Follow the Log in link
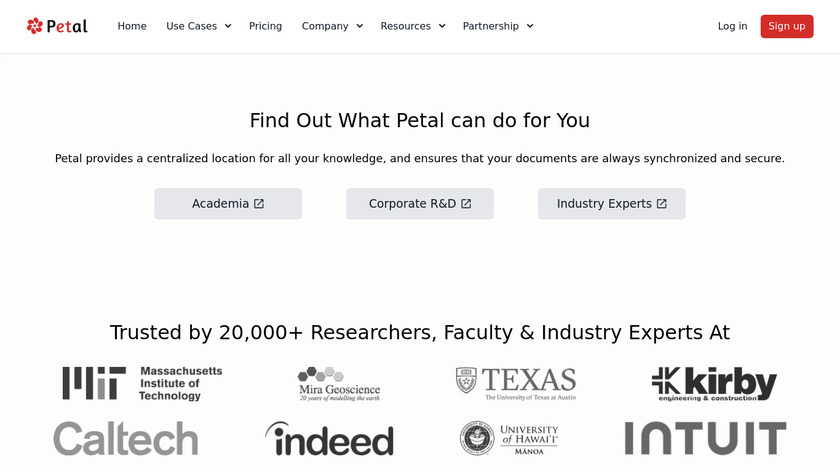 pos(732,26)
